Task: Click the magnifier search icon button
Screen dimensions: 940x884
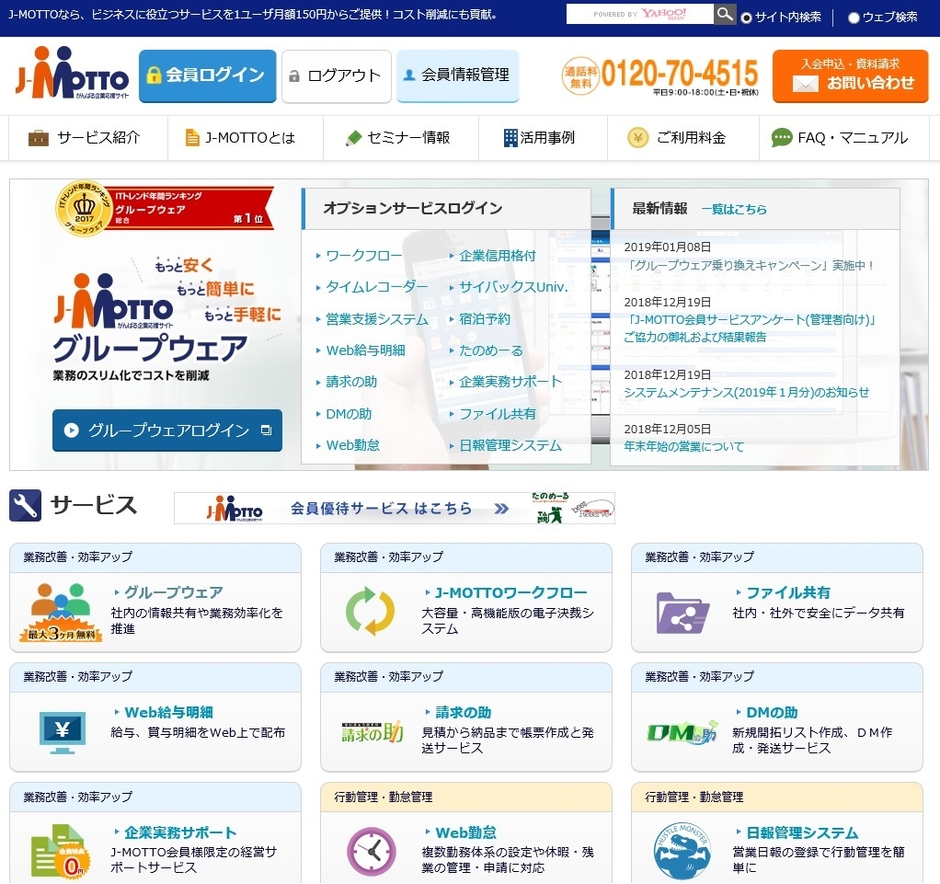Action: tap(725, 15)
